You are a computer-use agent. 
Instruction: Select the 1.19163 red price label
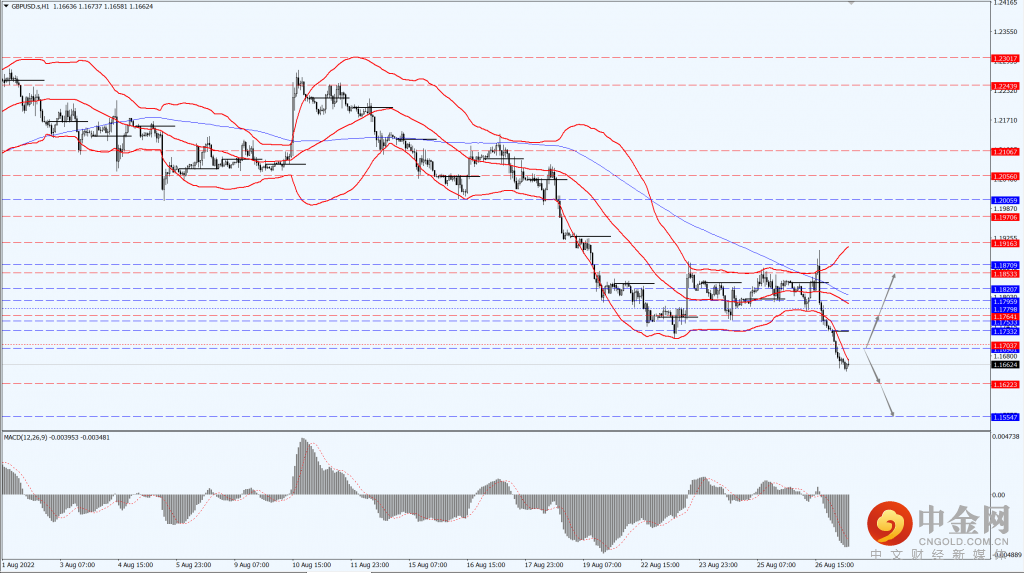click(x=1005, y=244)
